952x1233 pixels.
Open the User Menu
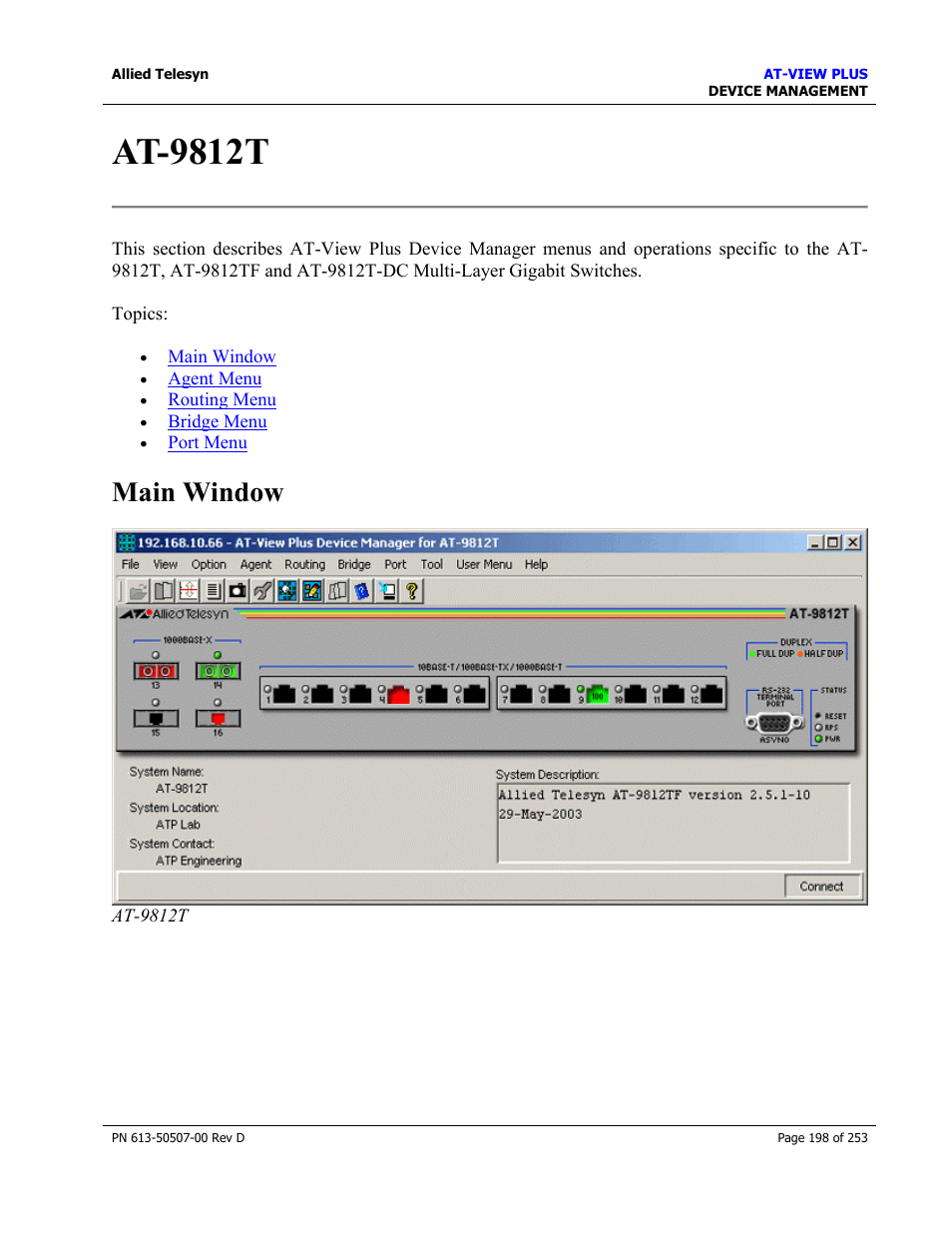coord(484,564)
